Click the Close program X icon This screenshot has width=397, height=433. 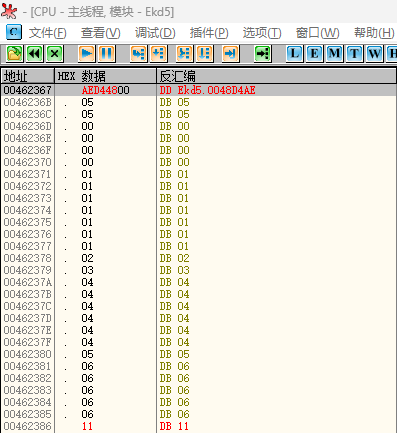coord(55,53)
